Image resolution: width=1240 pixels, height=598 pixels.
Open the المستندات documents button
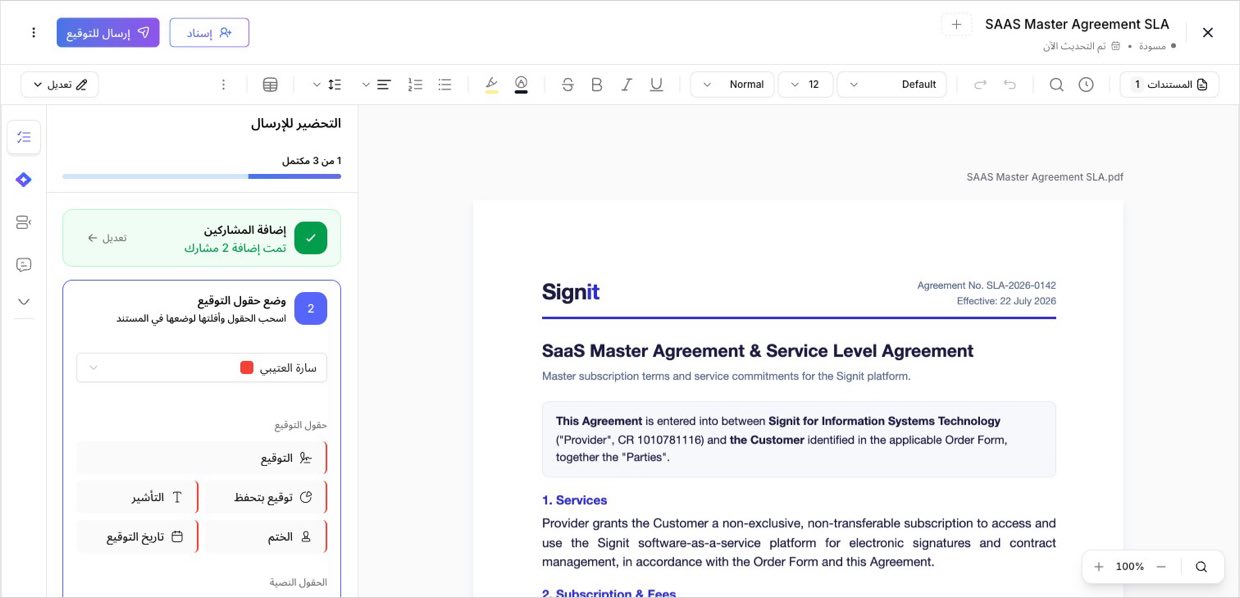coord(1169,85)
